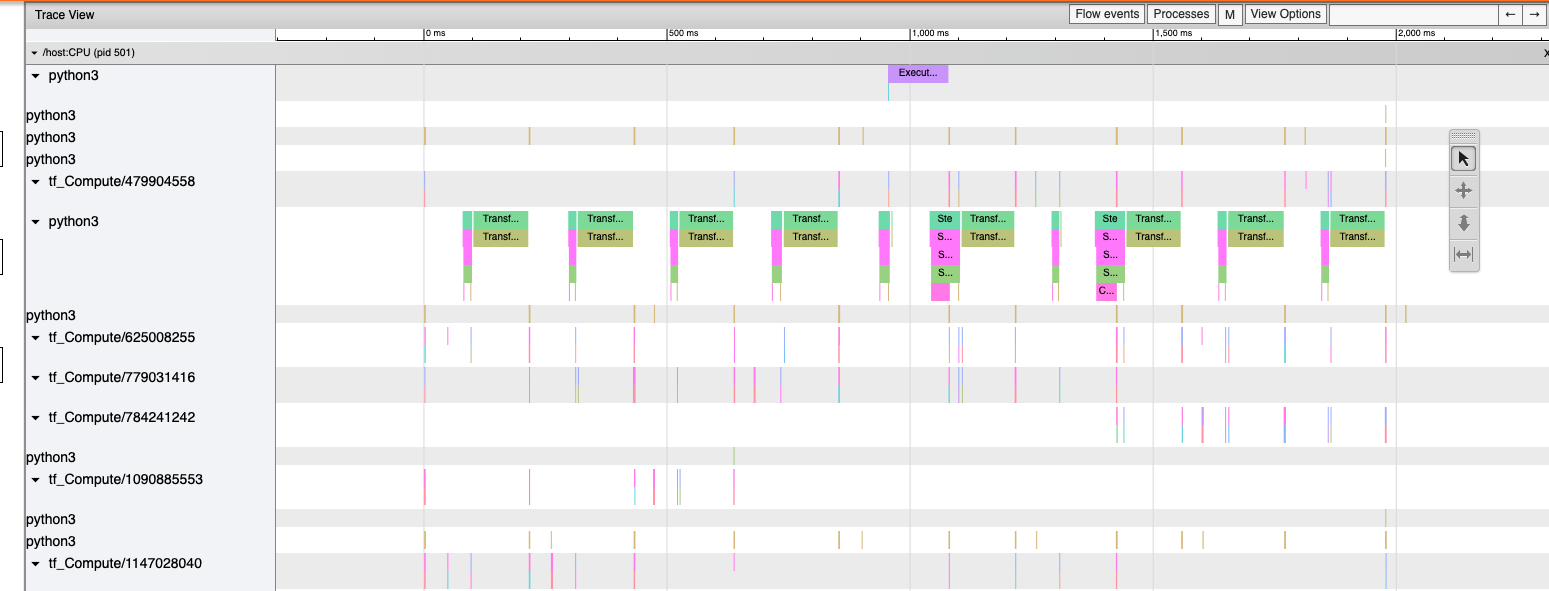The height and width of the screenshot is (591, 1549).
Task: Go to previous search result arrow
Action: (1510, 14)
